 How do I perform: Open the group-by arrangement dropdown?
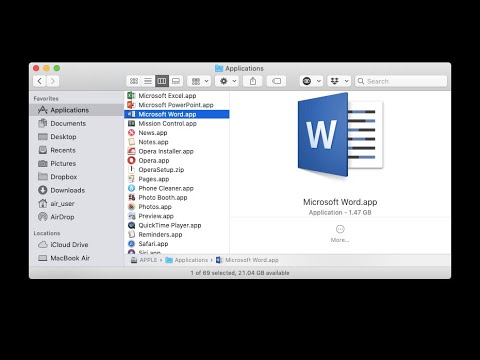point(199,81)
